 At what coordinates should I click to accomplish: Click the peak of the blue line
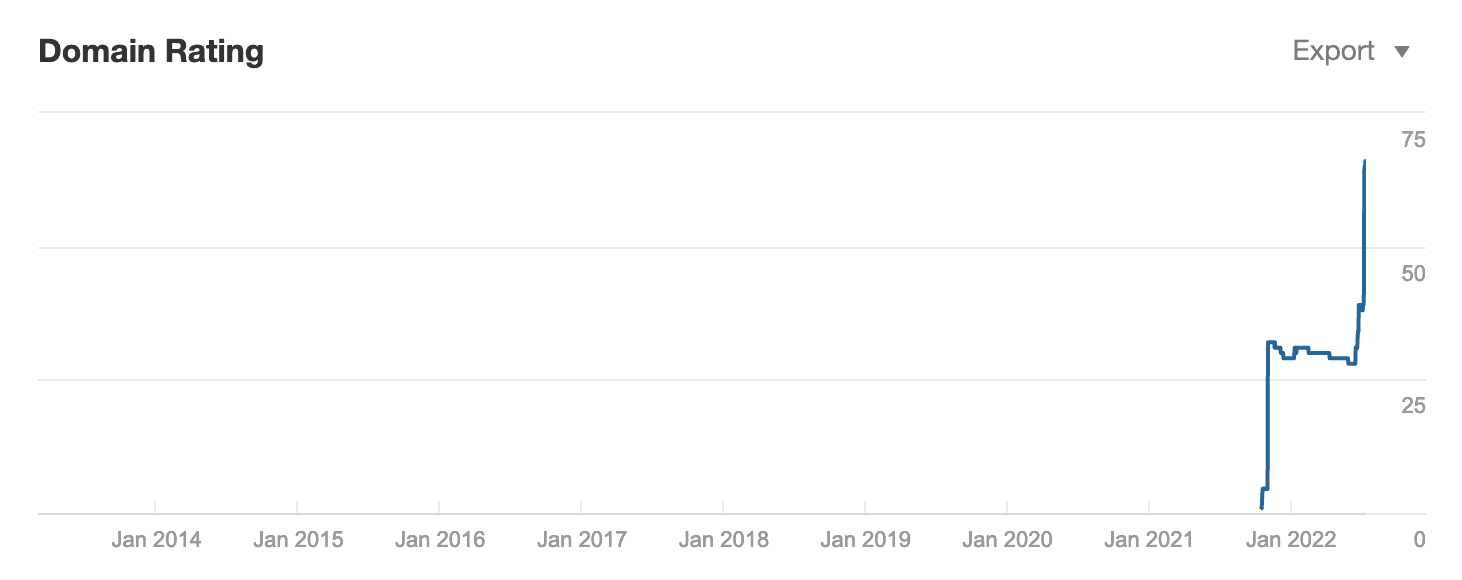[1365, 161]
